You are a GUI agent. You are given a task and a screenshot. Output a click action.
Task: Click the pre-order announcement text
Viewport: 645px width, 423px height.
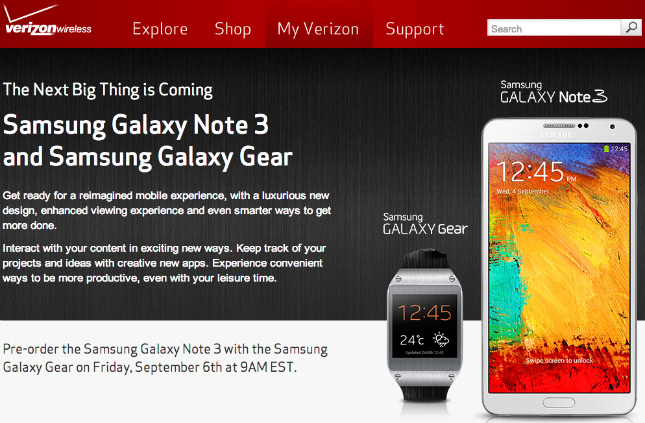click(x=165, y=358)
